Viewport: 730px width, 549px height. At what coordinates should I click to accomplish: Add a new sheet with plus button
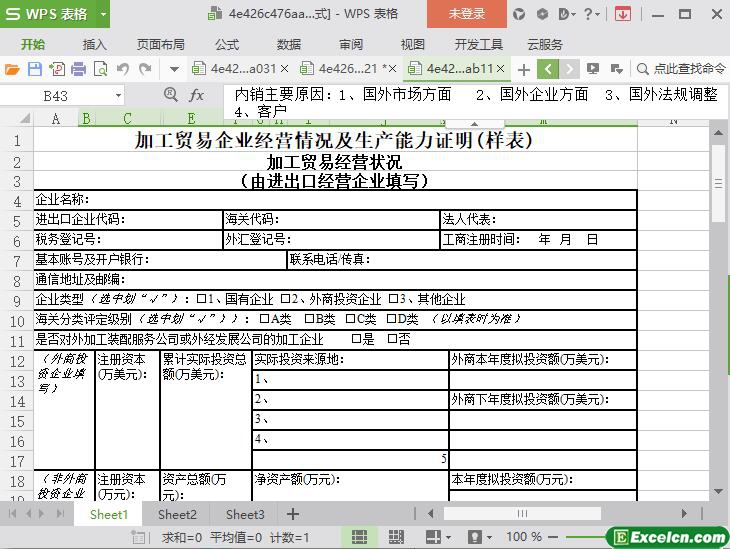click(293, 514)
